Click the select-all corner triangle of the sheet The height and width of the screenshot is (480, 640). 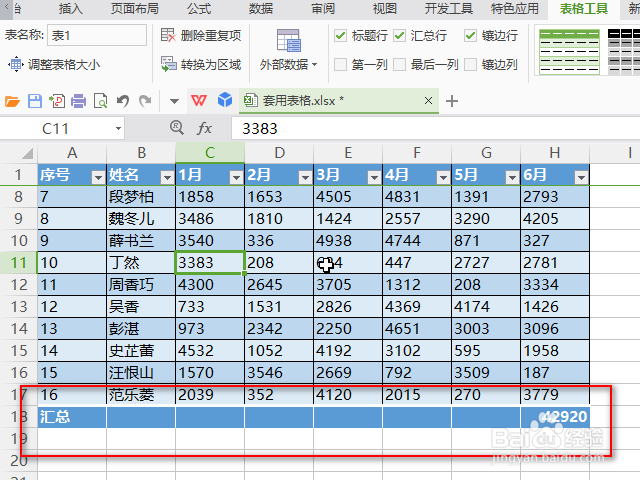click(x=27, y=153)
